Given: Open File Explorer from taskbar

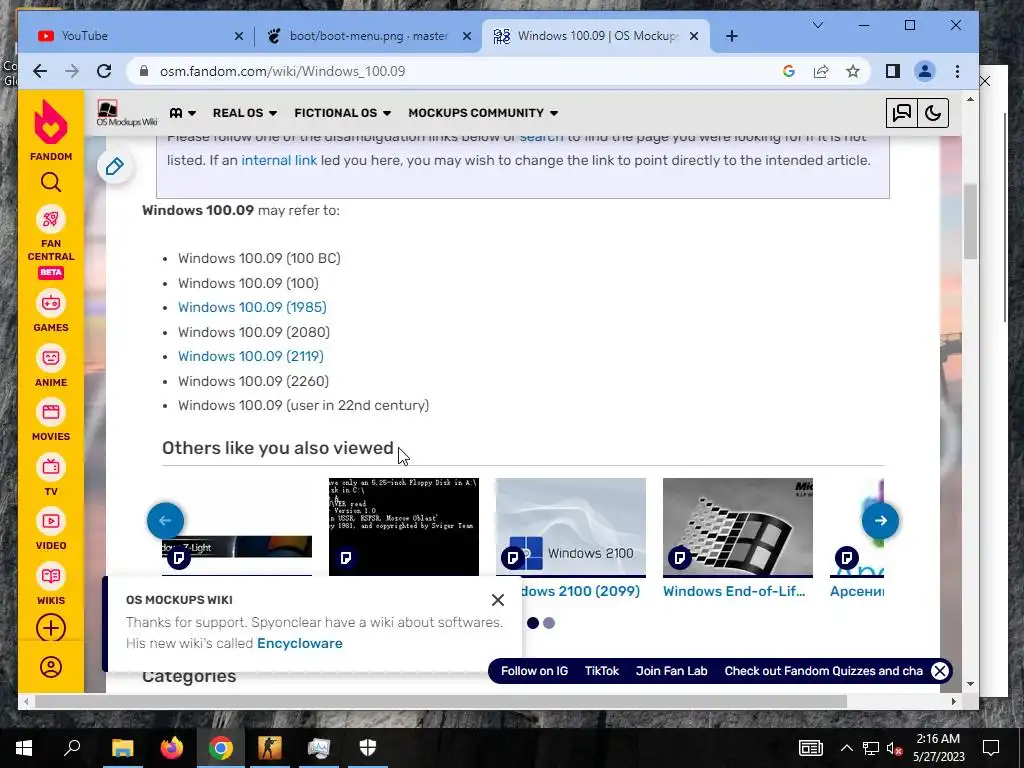Looking at the screenshot, I should point(122,748).
